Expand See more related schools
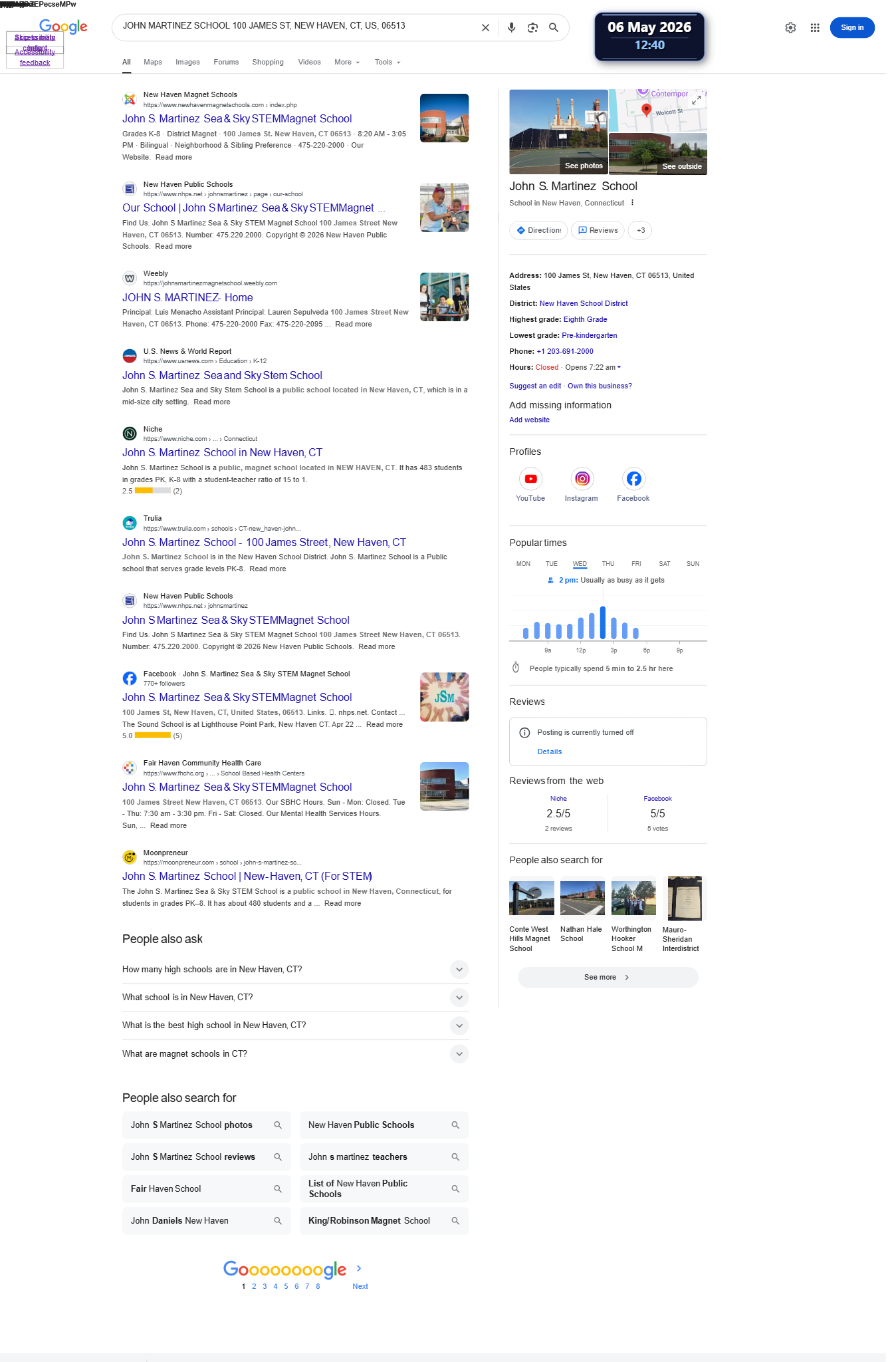 click(608, 978)
